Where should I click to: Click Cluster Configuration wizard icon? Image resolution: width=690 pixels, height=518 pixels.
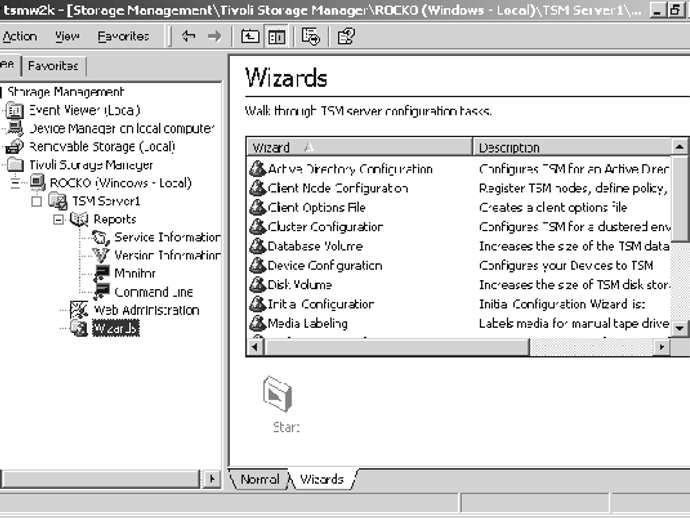(258, 227)
